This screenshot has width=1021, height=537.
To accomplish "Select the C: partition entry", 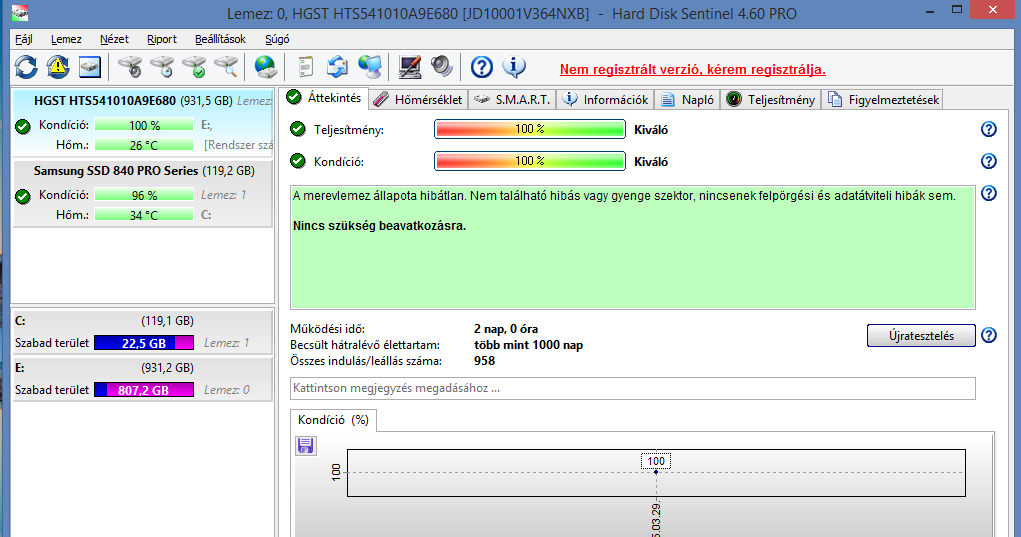I will point(142,332).
